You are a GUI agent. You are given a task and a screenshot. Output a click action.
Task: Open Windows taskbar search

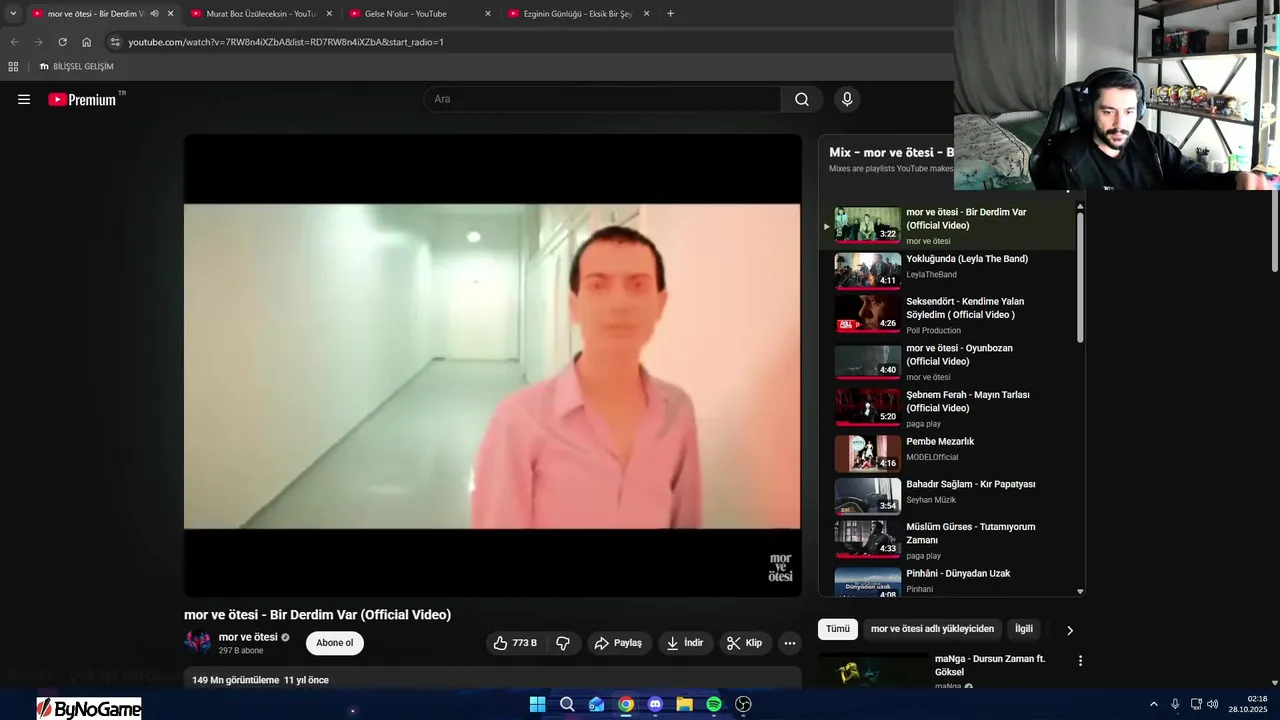(x=567, y=704)
